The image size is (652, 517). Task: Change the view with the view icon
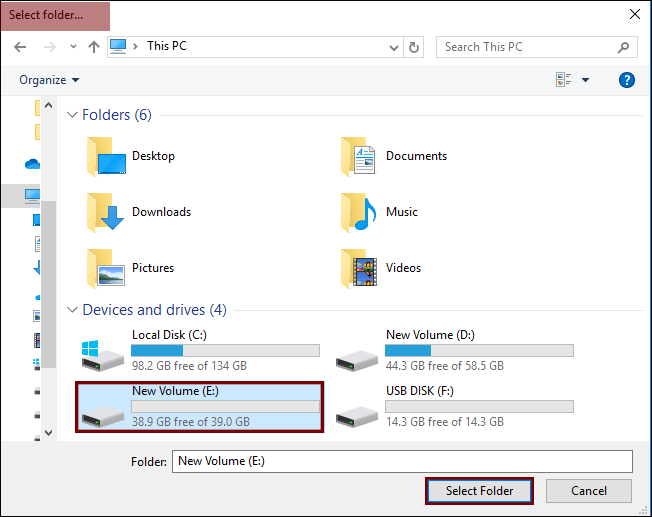click(563, 79)
